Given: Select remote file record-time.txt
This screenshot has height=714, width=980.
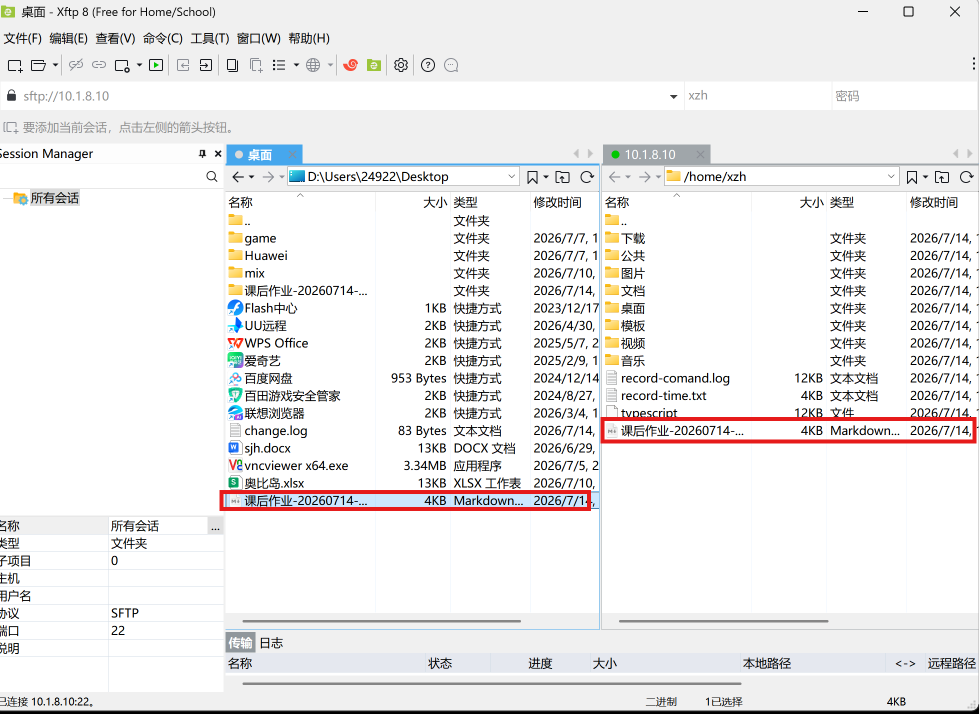Looking at the screenshot, I should click(x=790, y=396).
